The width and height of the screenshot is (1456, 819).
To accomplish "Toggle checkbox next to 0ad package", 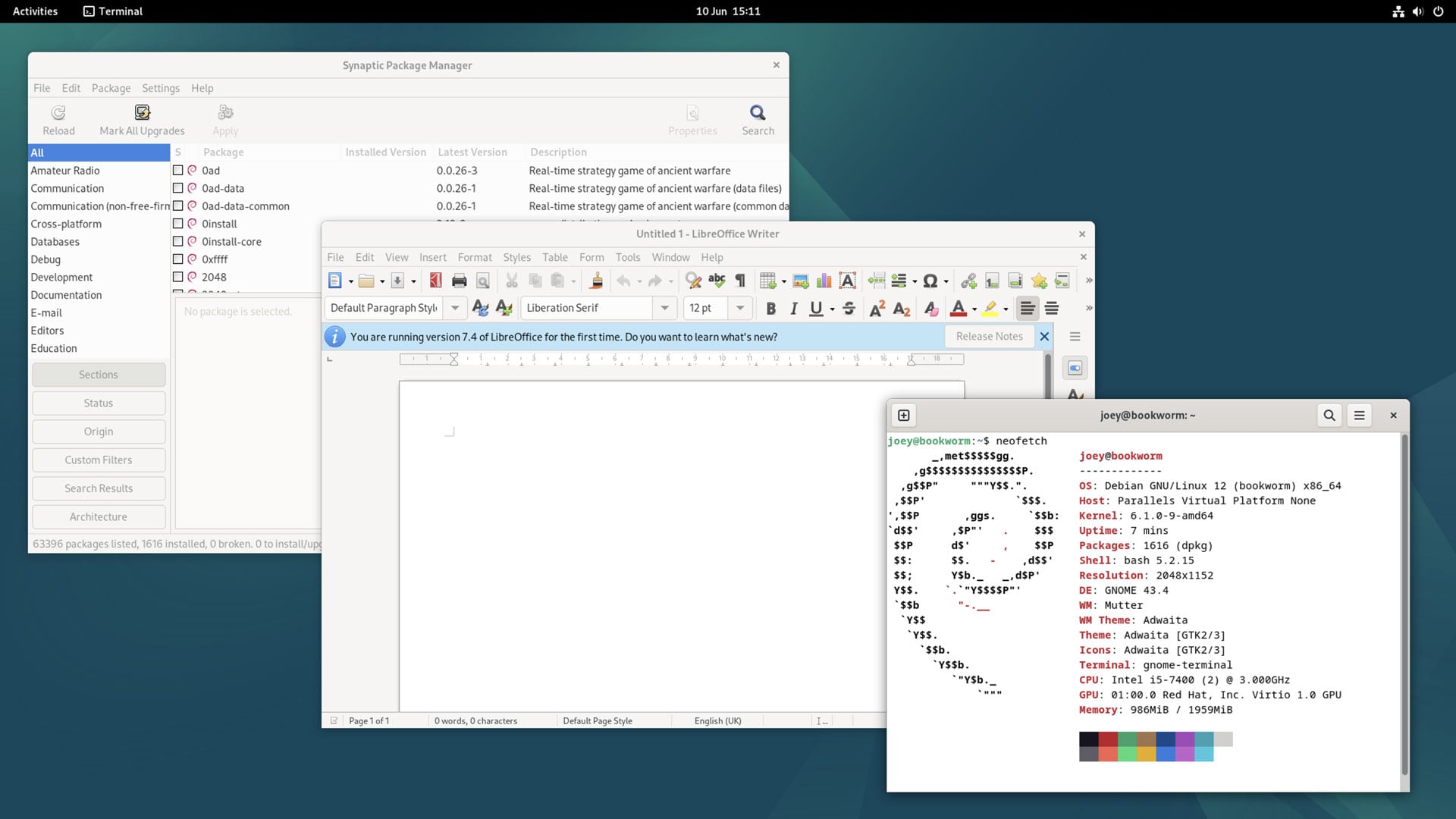I will 177,170.
